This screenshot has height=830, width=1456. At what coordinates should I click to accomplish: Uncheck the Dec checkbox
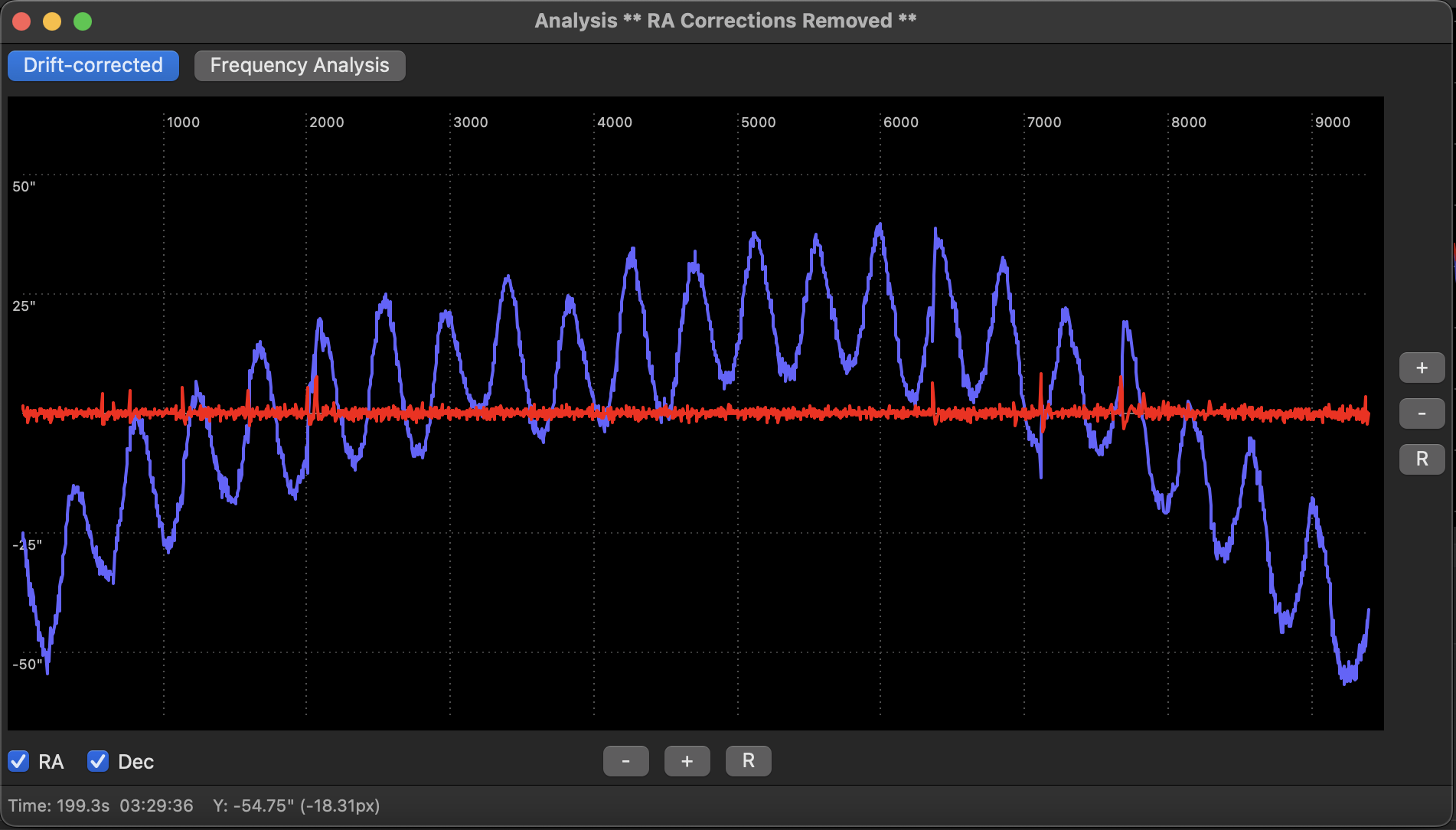pyautogui.click(x=98, y=761)
